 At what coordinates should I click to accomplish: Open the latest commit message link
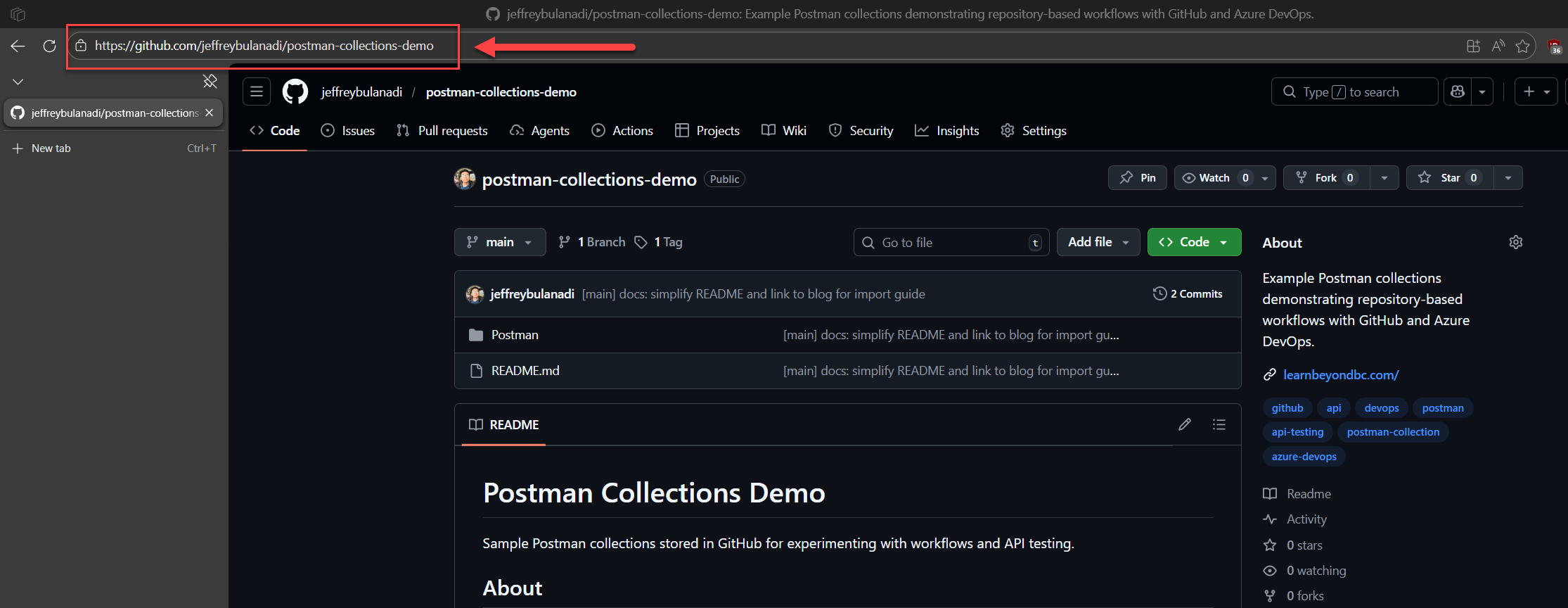click(x=753, y=294)
